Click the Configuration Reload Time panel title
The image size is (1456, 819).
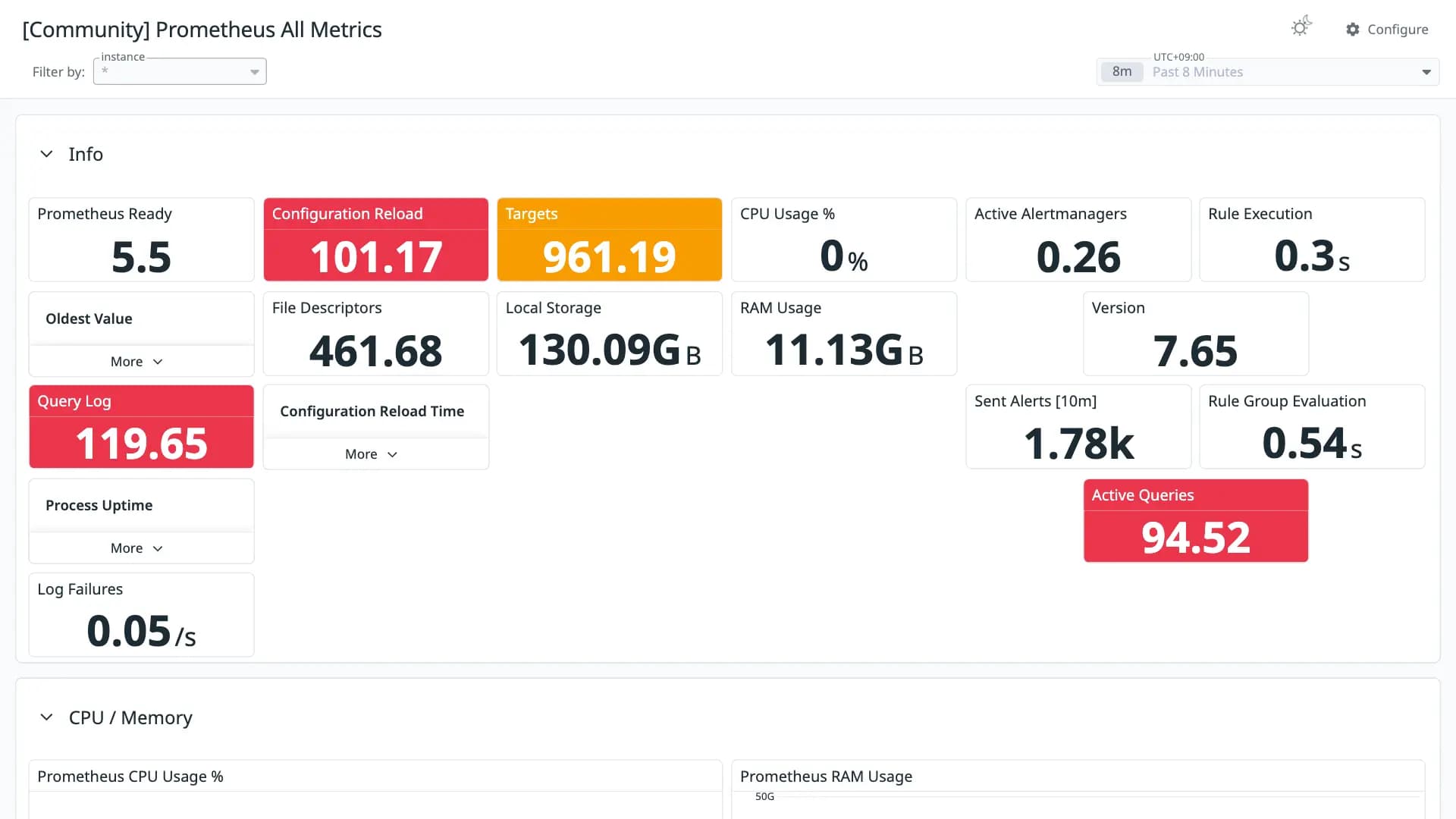[x=372, y=412]
